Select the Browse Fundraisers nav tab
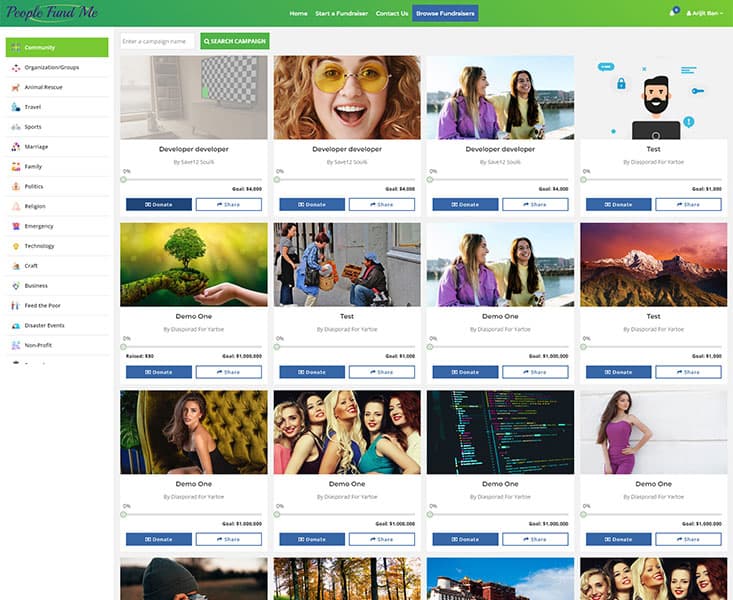Viewport: 733px width, 600px height. coord(445,13)
